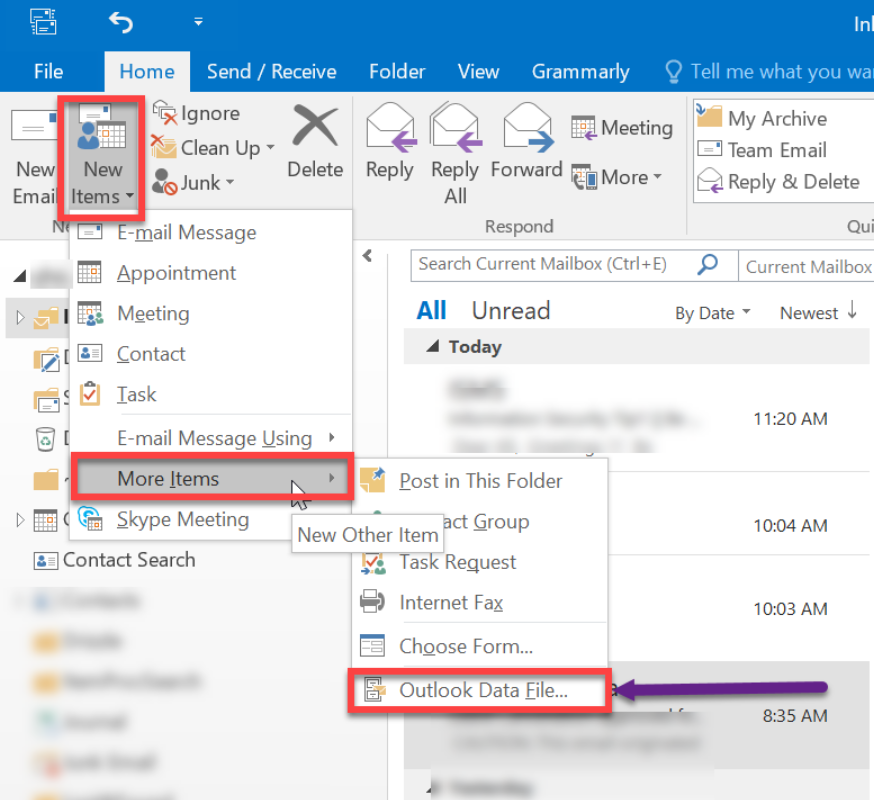Open the More respond options dropdown

(616, 177)
